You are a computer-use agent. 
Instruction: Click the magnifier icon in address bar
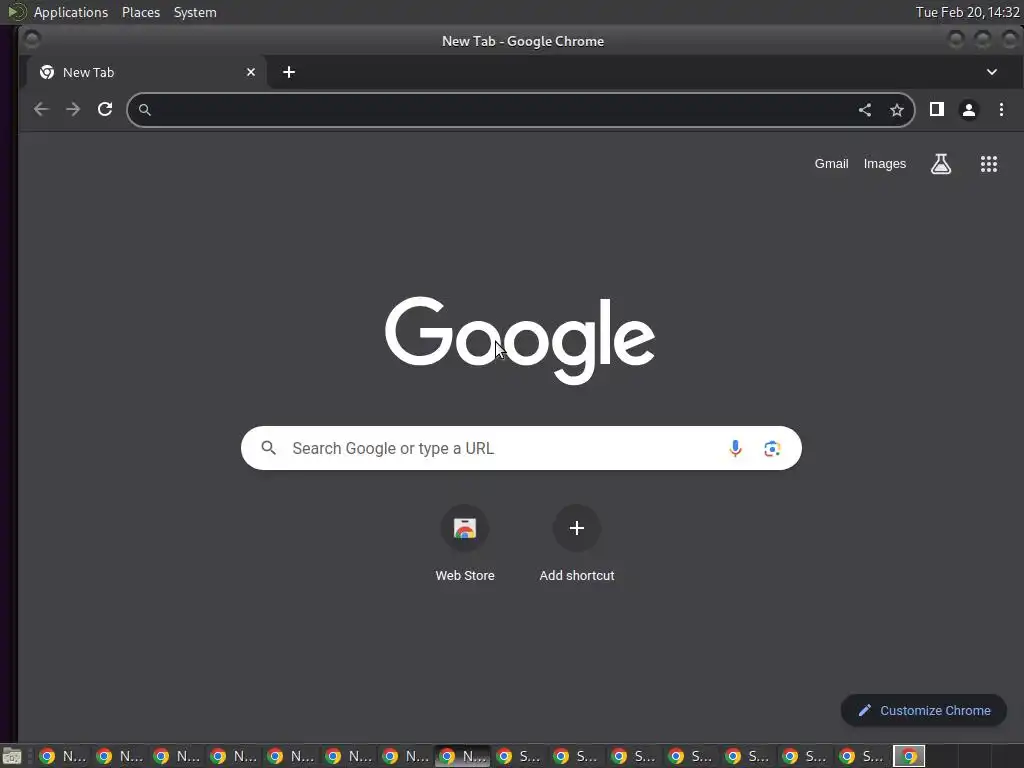145,110
